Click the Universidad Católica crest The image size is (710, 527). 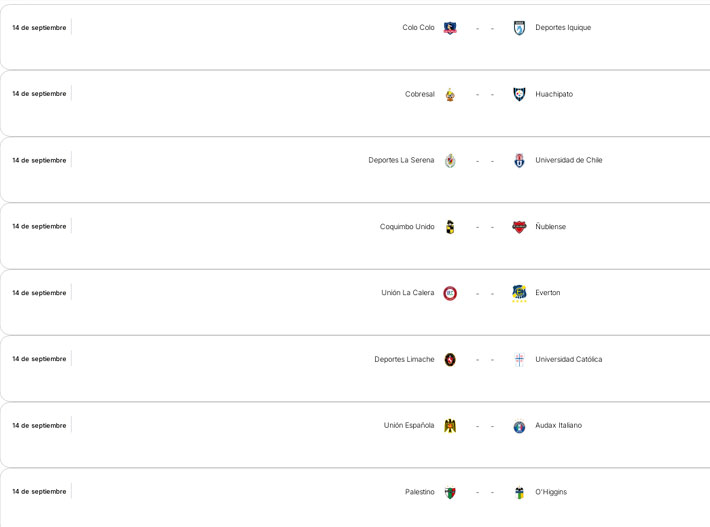519,359
